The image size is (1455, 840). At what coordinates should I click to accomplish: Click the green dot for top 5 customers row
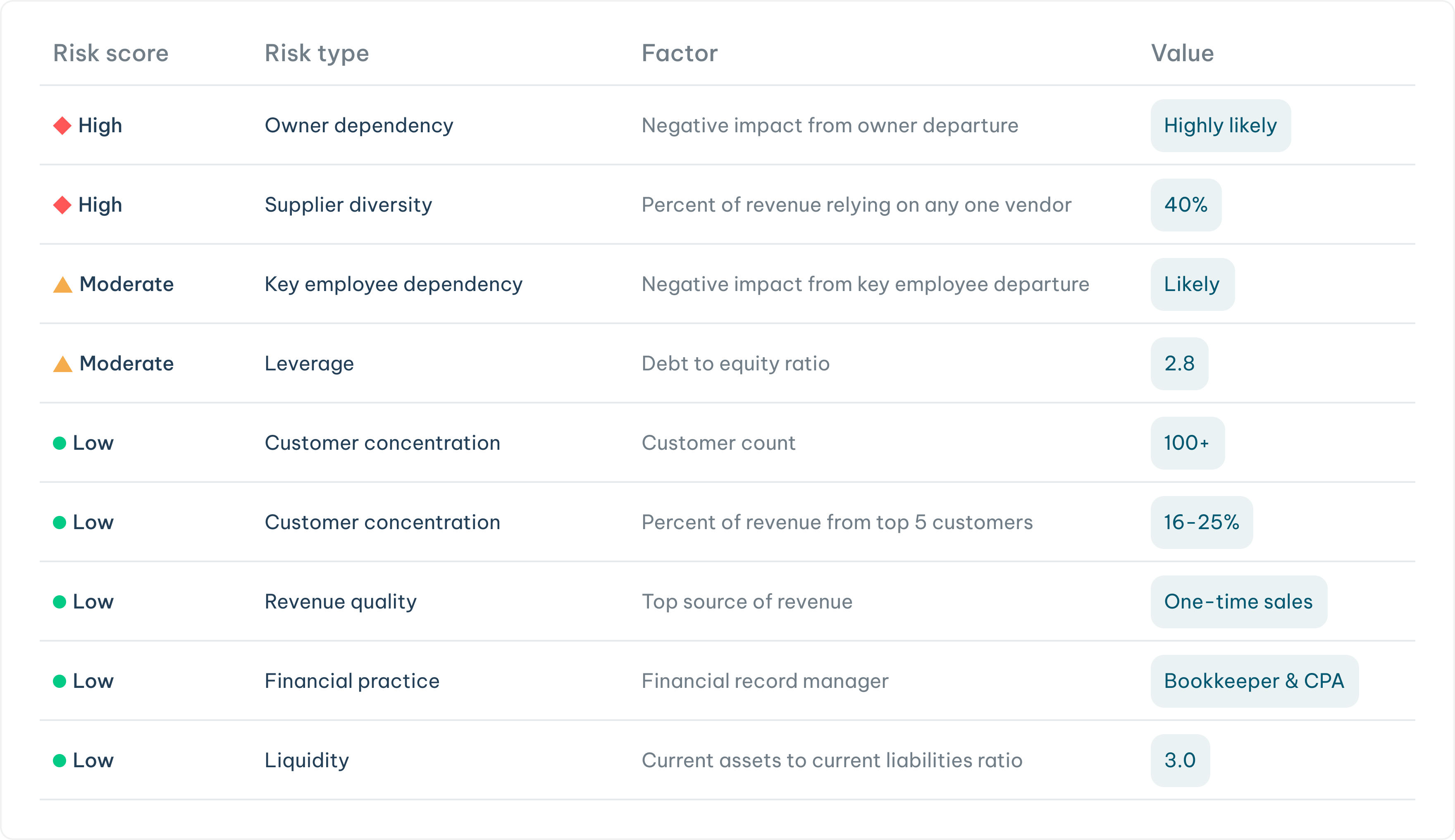[x=60, y=523]
